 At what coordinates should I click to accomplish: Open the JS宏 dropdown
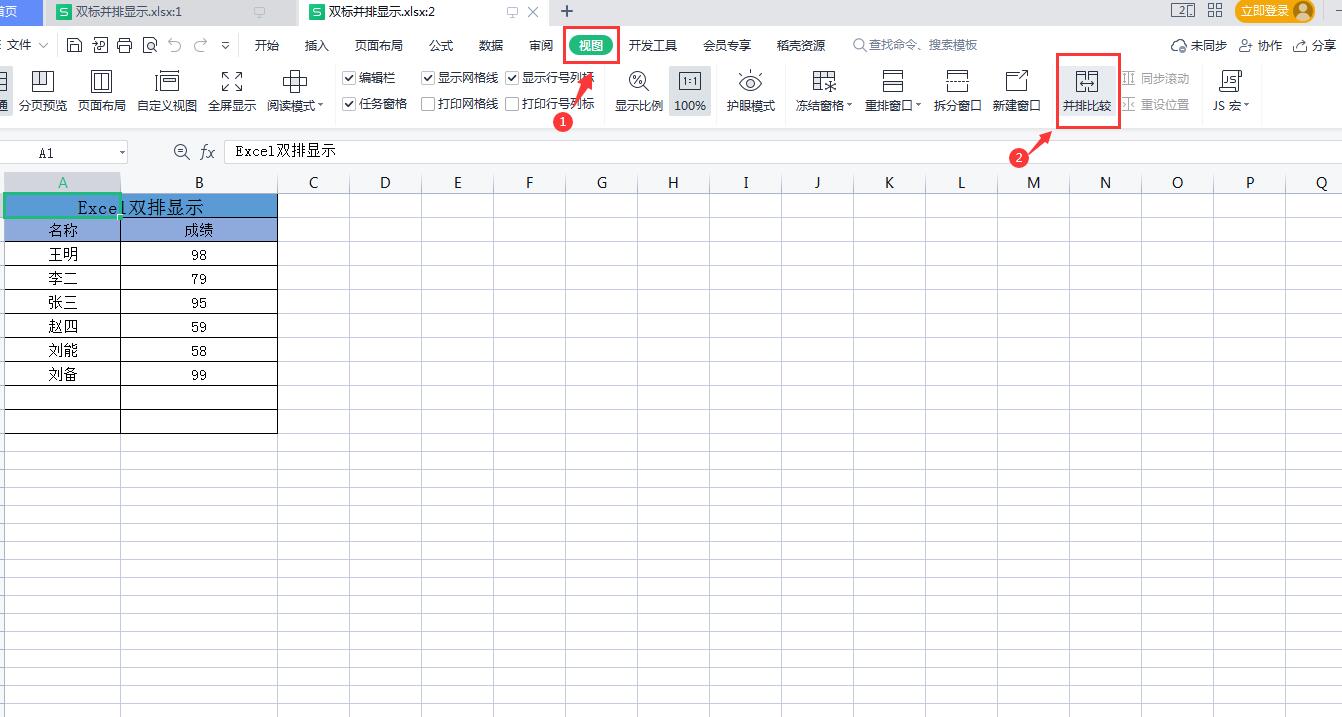1230,89
